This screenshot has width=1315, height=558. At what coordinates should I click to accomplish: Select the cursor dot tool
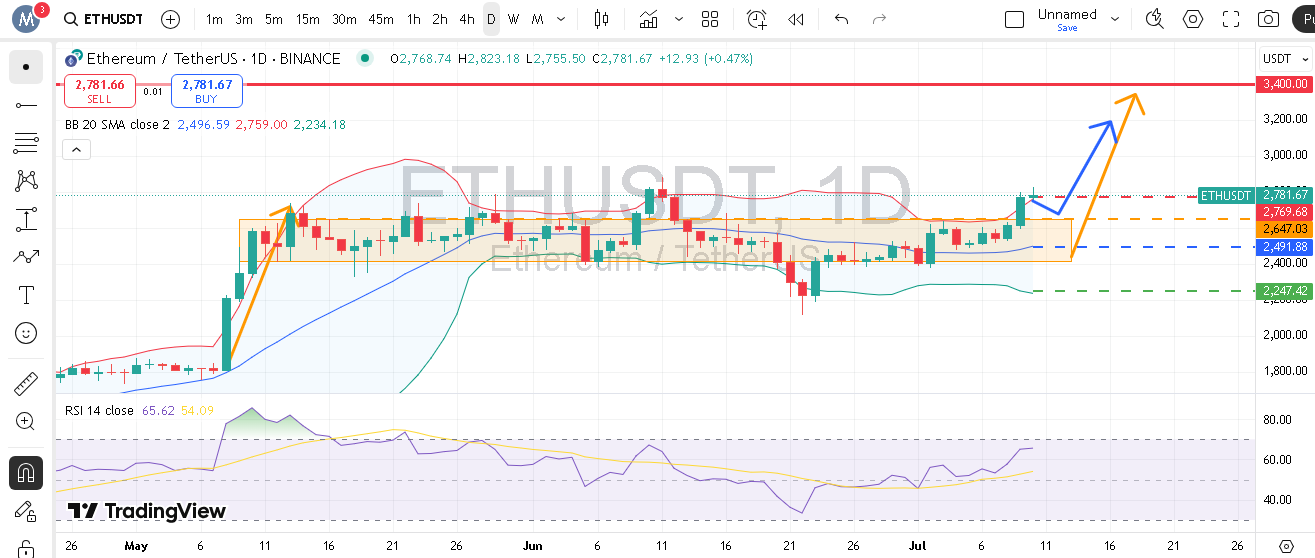26,67
